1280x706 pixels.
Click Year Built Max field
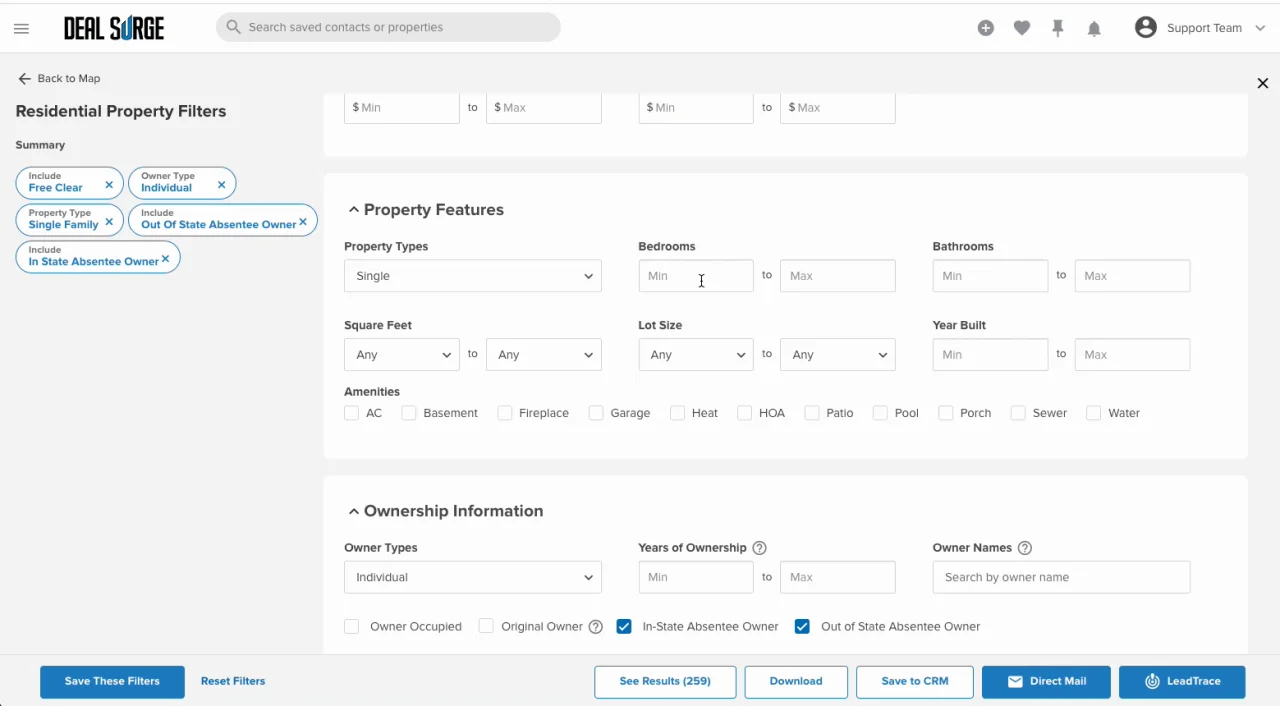(1132, 355)
